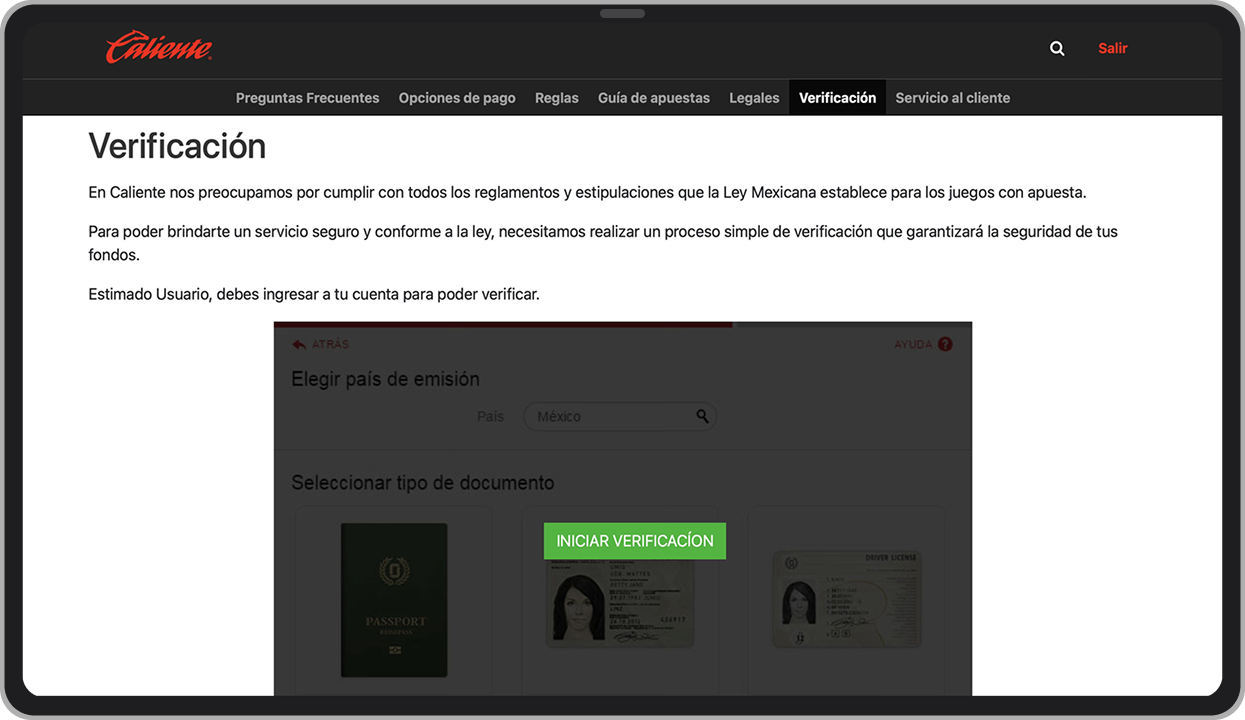Open the Opciones de pago section
This screenshot has height=720, width=1245.
coord(457,97)
